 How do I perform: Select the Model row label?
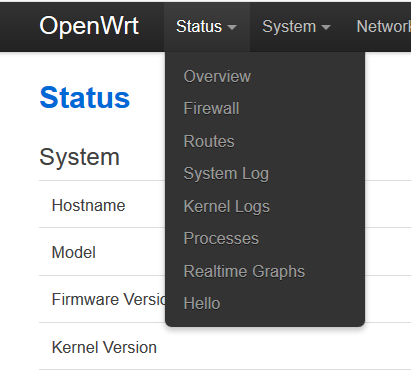tap(74, 252)
